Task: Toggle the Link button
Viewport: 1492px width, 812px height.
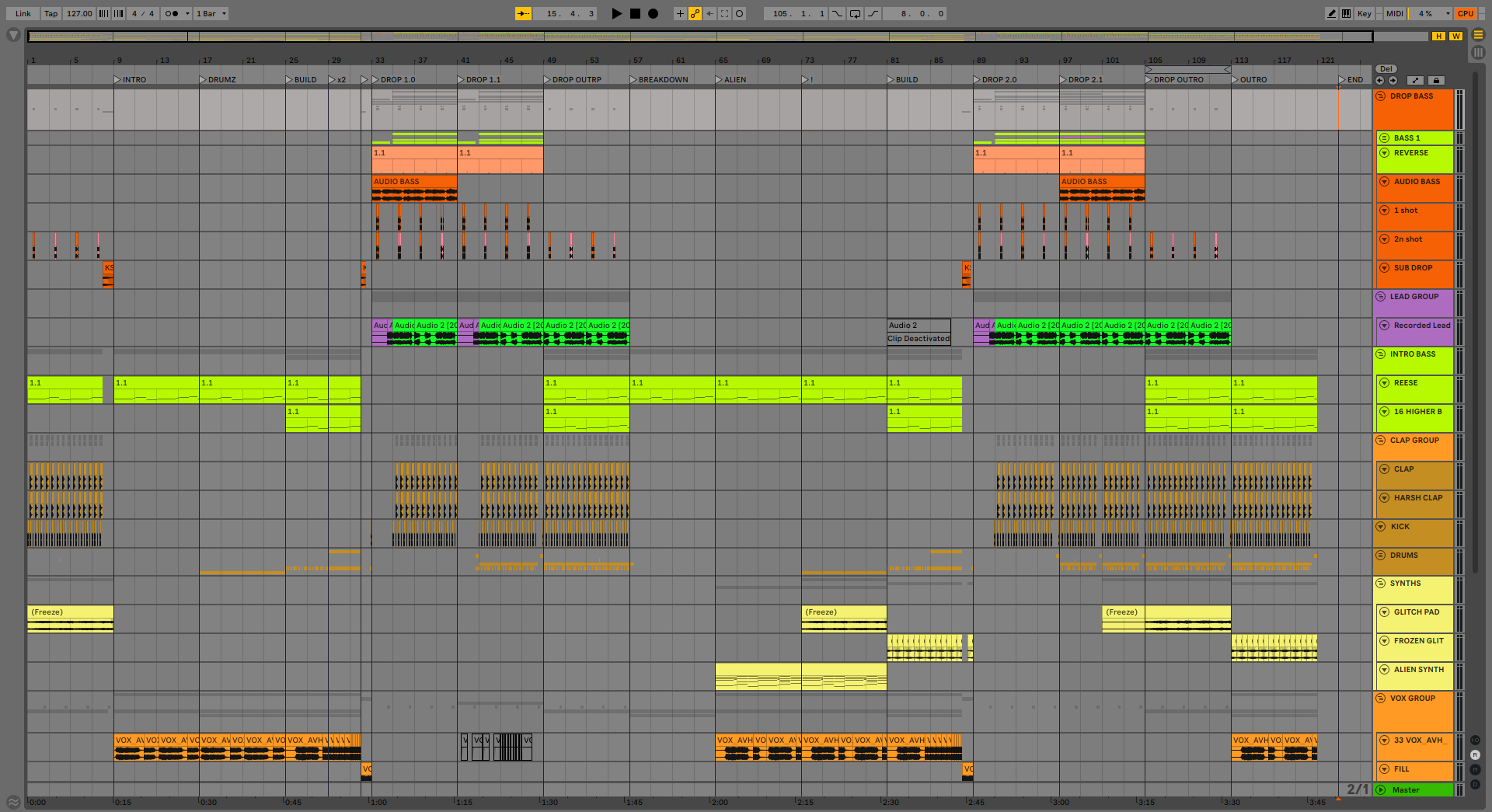Action: pos(23,13)
